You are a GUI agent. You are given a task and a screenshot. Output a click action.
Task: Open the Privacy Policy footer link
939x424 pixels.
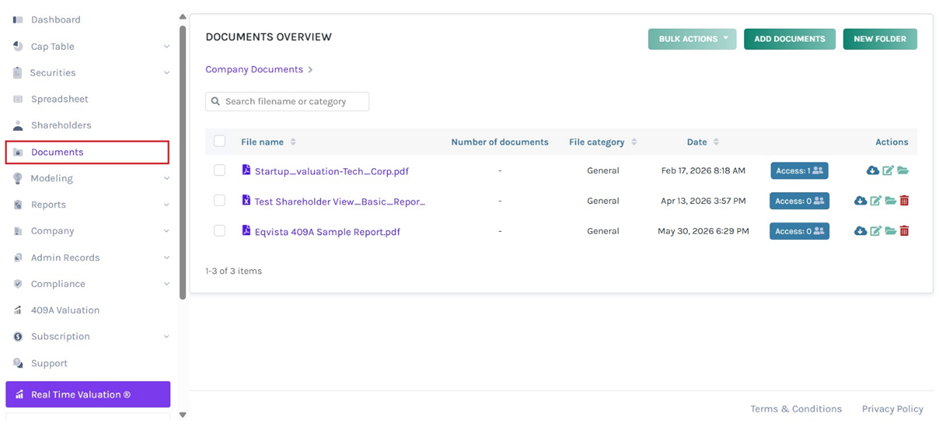(x=892, y=409)
